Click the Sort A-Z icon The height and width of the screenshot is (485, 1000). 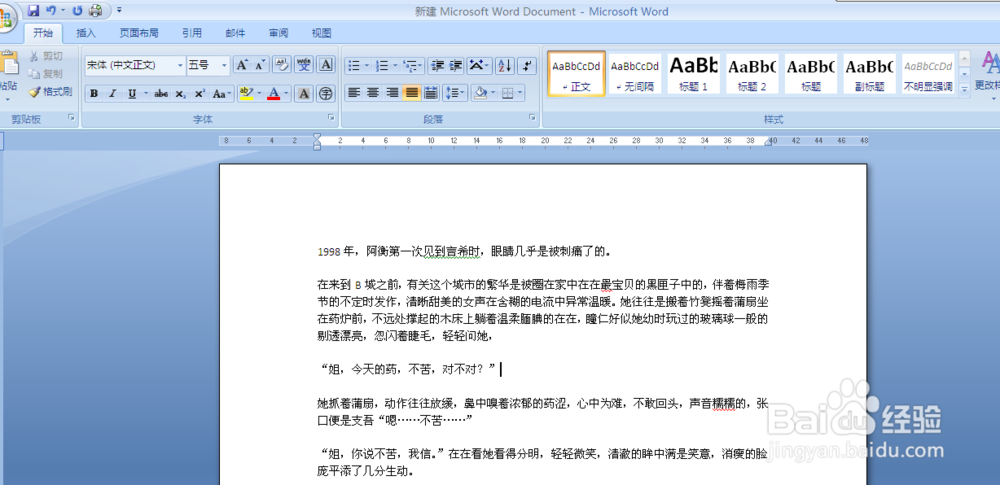[x=505, y=65]
